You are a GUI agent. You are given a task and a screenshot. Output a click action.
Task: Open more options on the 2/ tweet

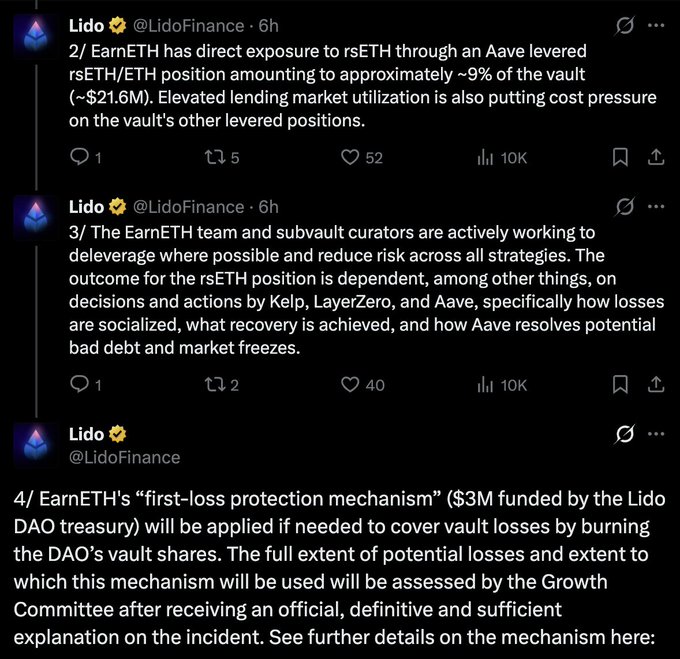click(x=655, y=24)
